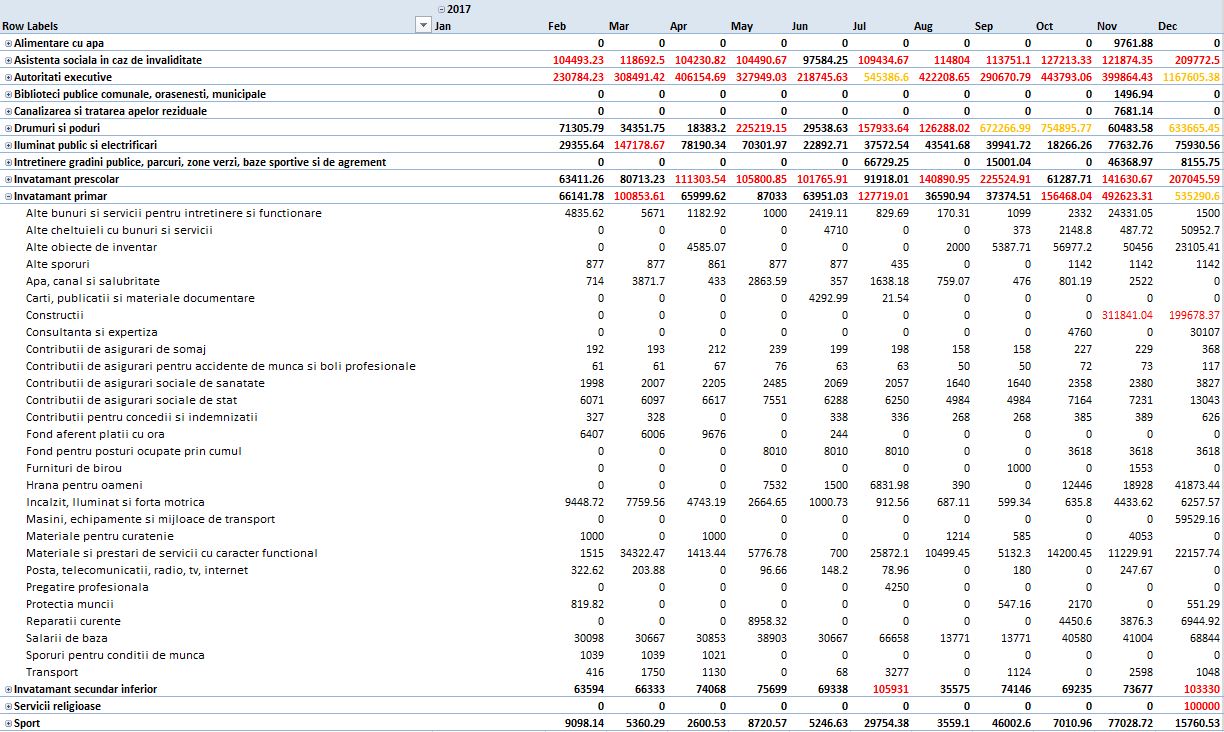The width and height of the screenshot is (1224, 732).
Task: Expand the Drumuri si poduri group
Action: coord(8,129)
